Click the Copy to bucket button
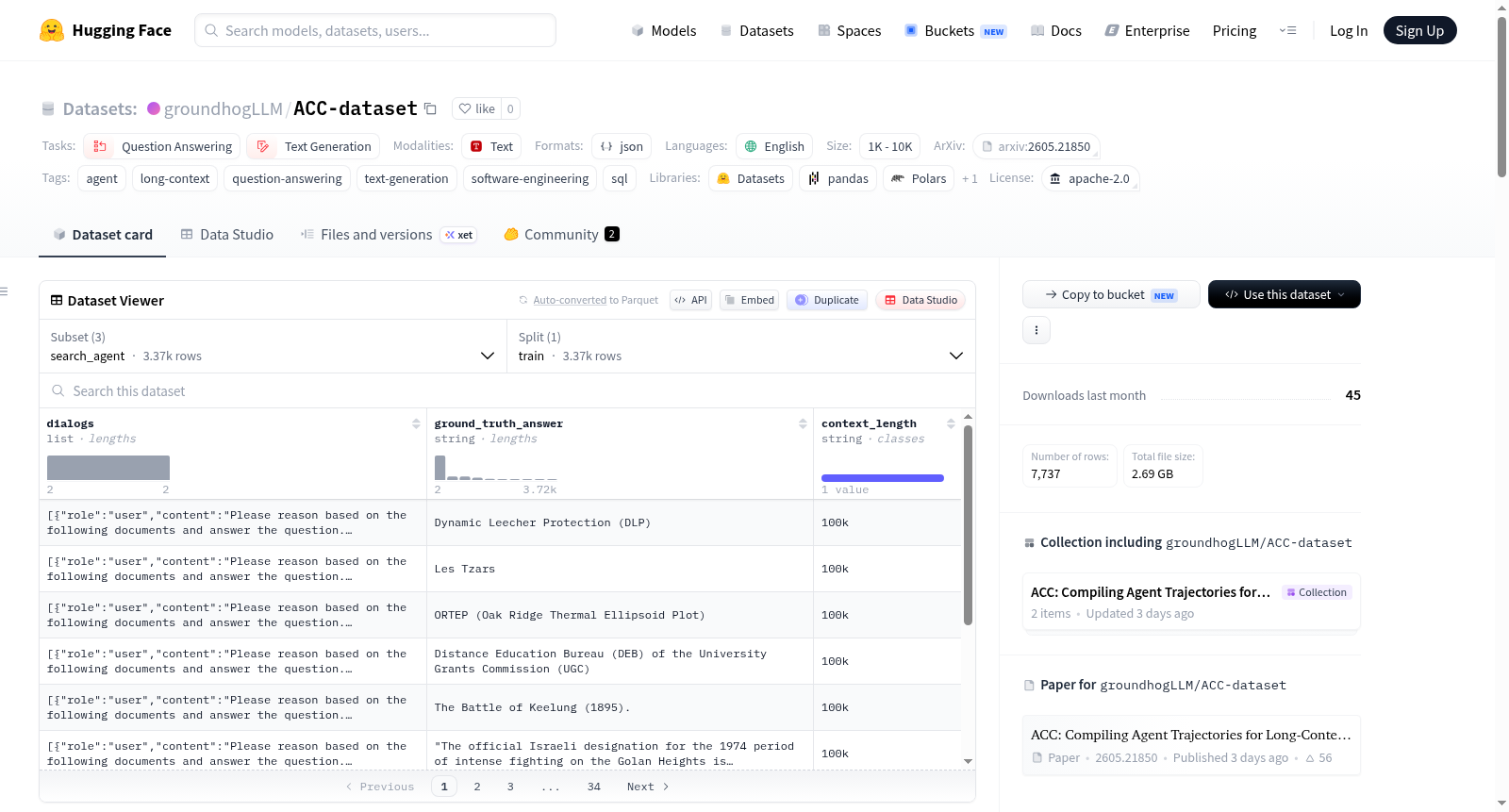Viewport: 1509px width, 812px height. [x=1111, y=294]
